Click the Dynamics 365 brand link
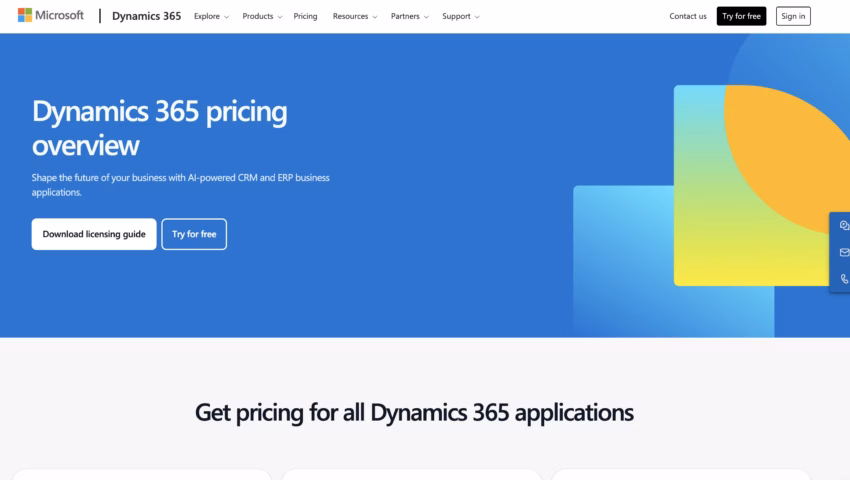Image resolution: width=850 pixels, height=480 pixels. (146, 16)
